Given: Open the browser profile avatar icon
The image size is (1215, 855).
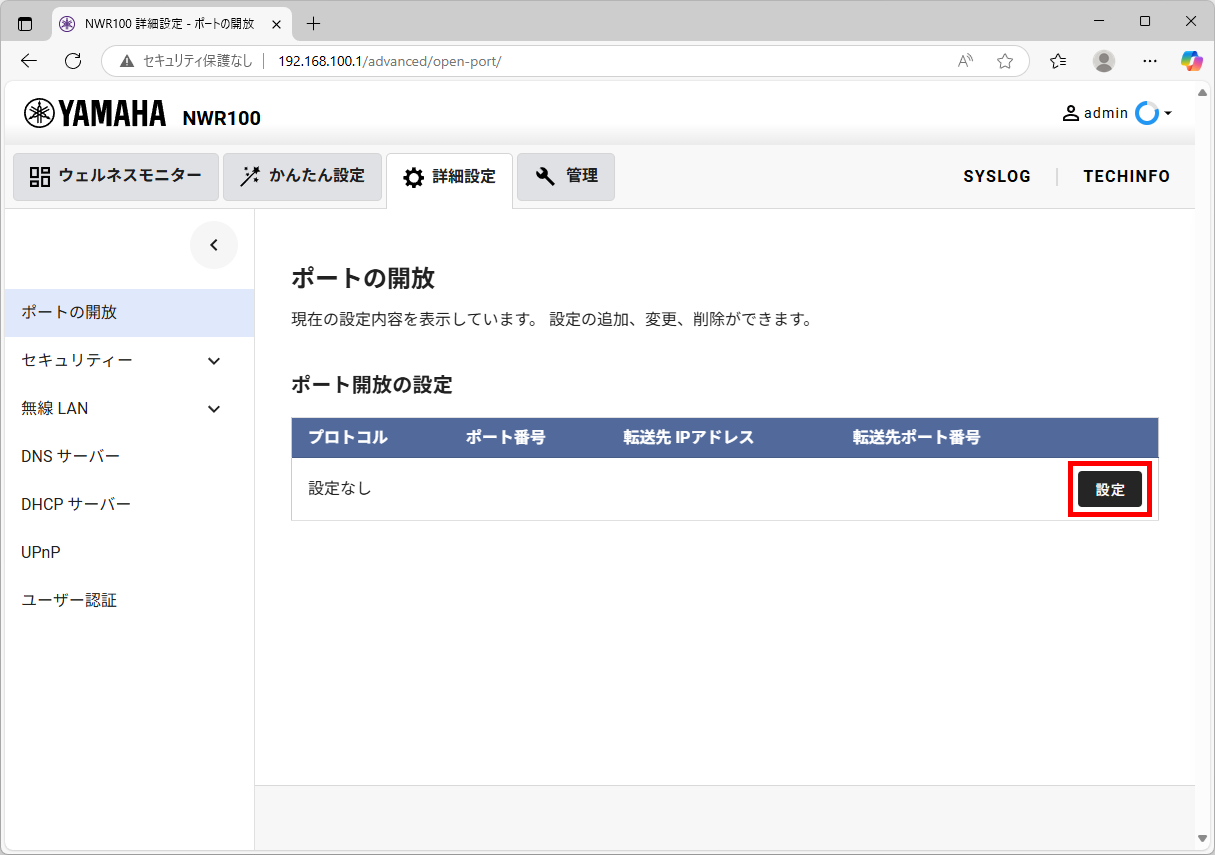Looking at the screenshot, I should (1104, 61).
